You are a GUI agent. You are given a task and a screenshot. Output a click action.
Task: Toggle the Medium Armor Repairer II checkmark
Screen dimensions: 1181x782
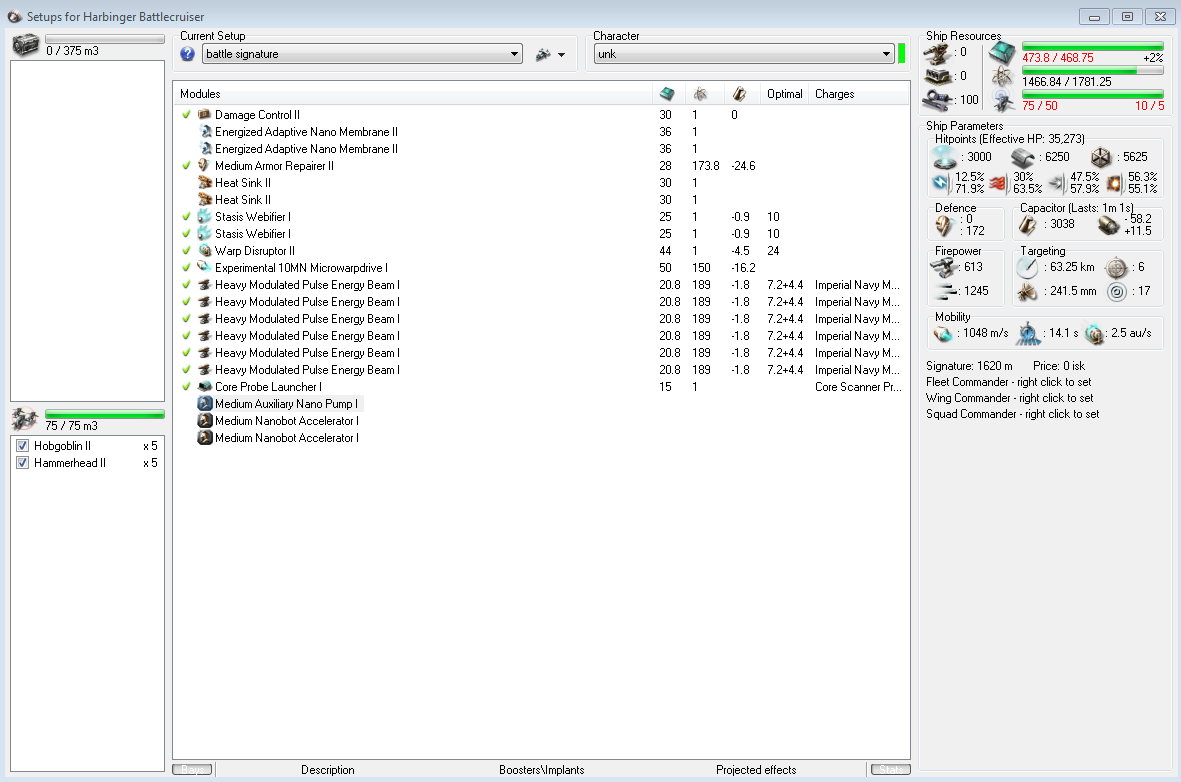[186, 165]
